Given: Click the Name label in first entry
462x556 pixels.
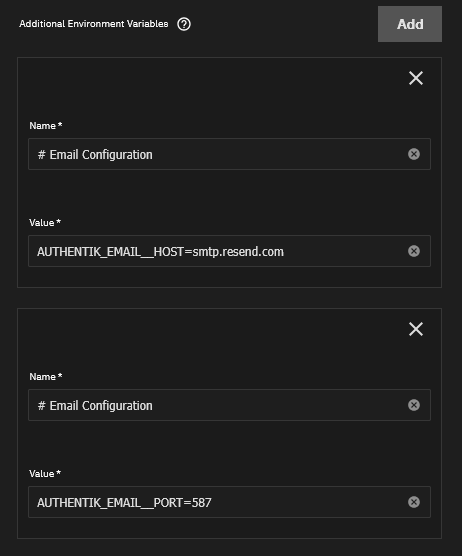Looking at the screenshot, I should pyautogui.click(x=45, y=126).
